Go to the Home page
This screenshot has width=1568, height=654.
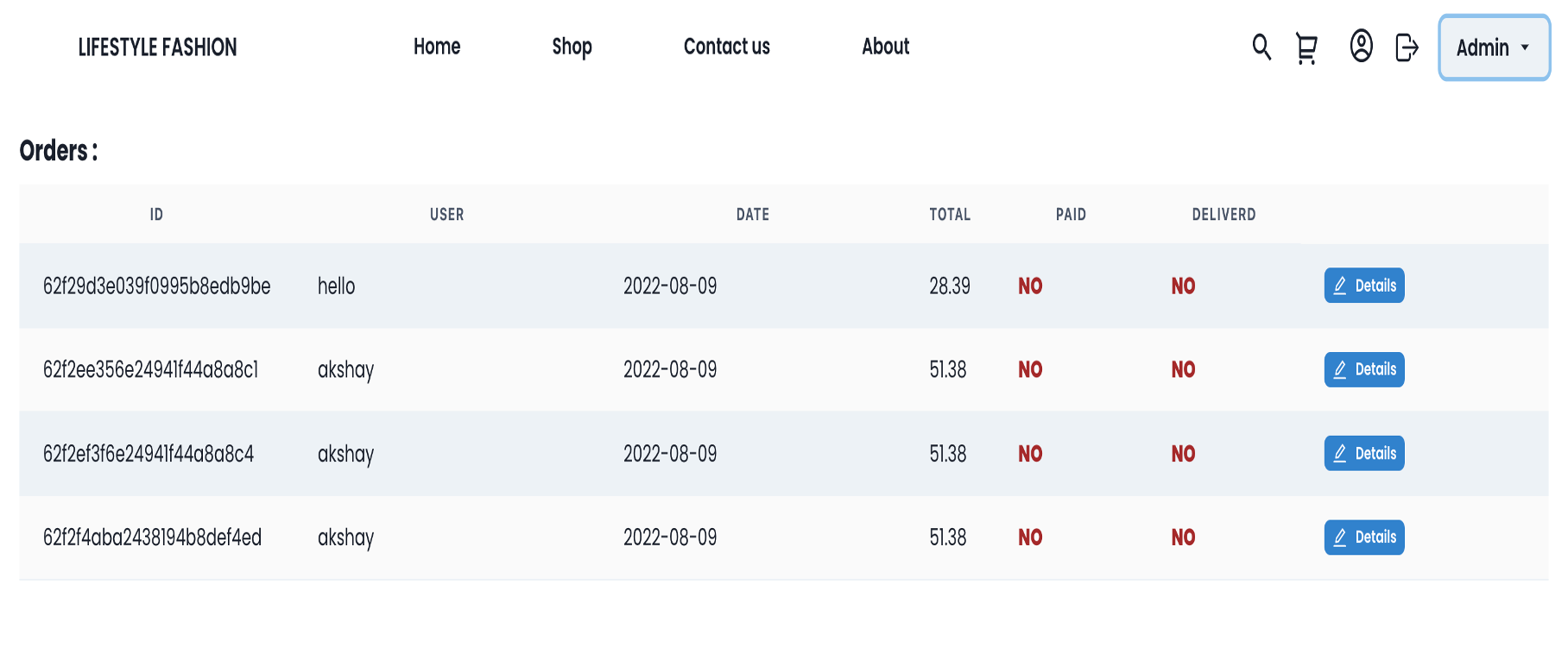tap(437, 47)
